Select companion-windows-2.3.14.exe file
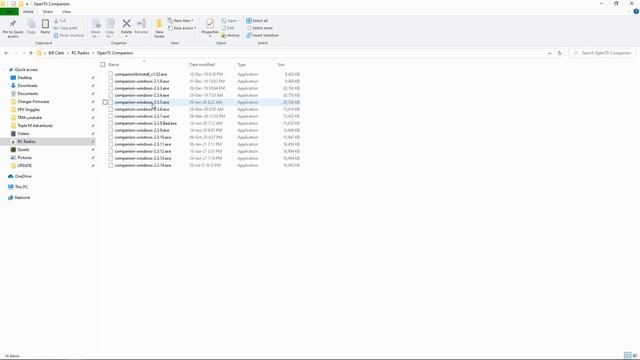Screen dimensions: 640x360 coord(142,165)
